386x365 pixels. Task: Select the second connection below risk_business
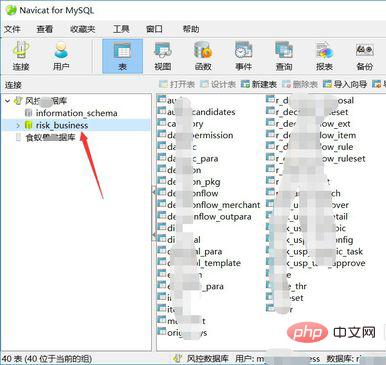[x=50, y=137]
